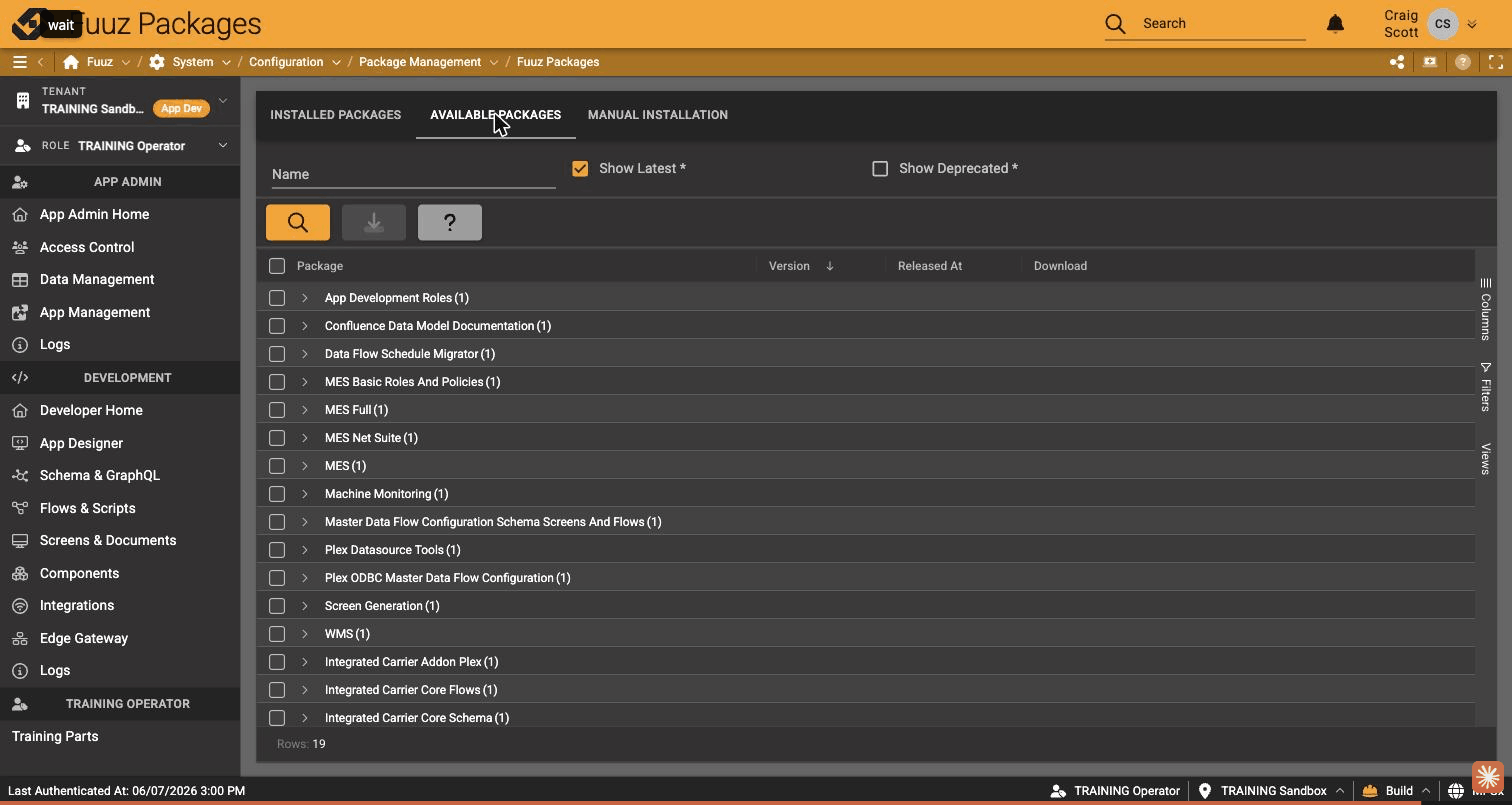The image size is (1512, 805).
Task: Switch to the Installed Packages tab
Action: click(336, 115)
